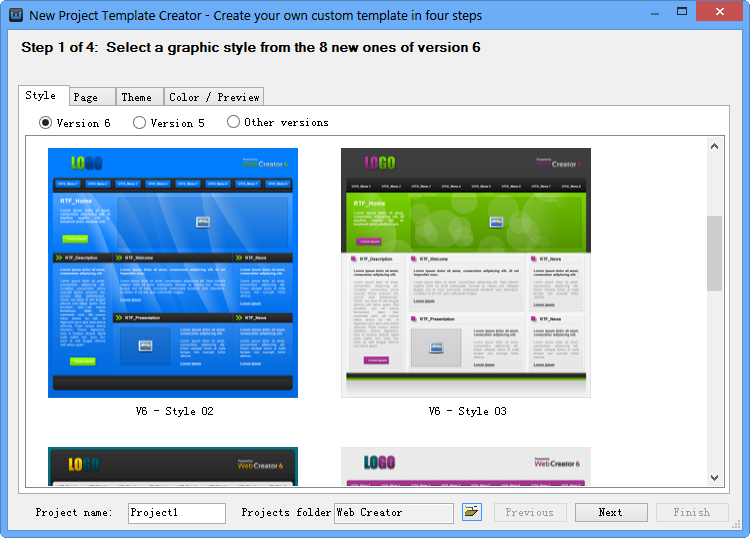The height and width of the screenshot is (538, 750).
Task: Click the Previous button
Action: click(x=530, y=512)
